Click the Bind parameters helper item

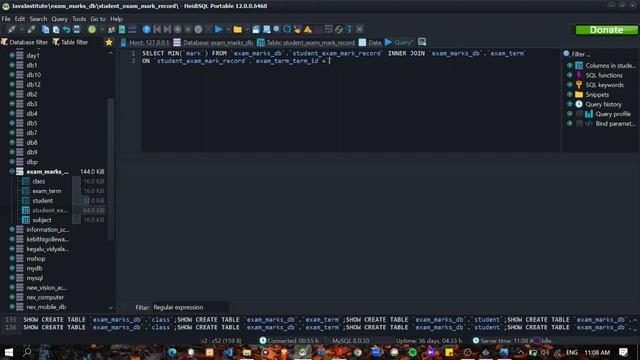pos(615,124)
